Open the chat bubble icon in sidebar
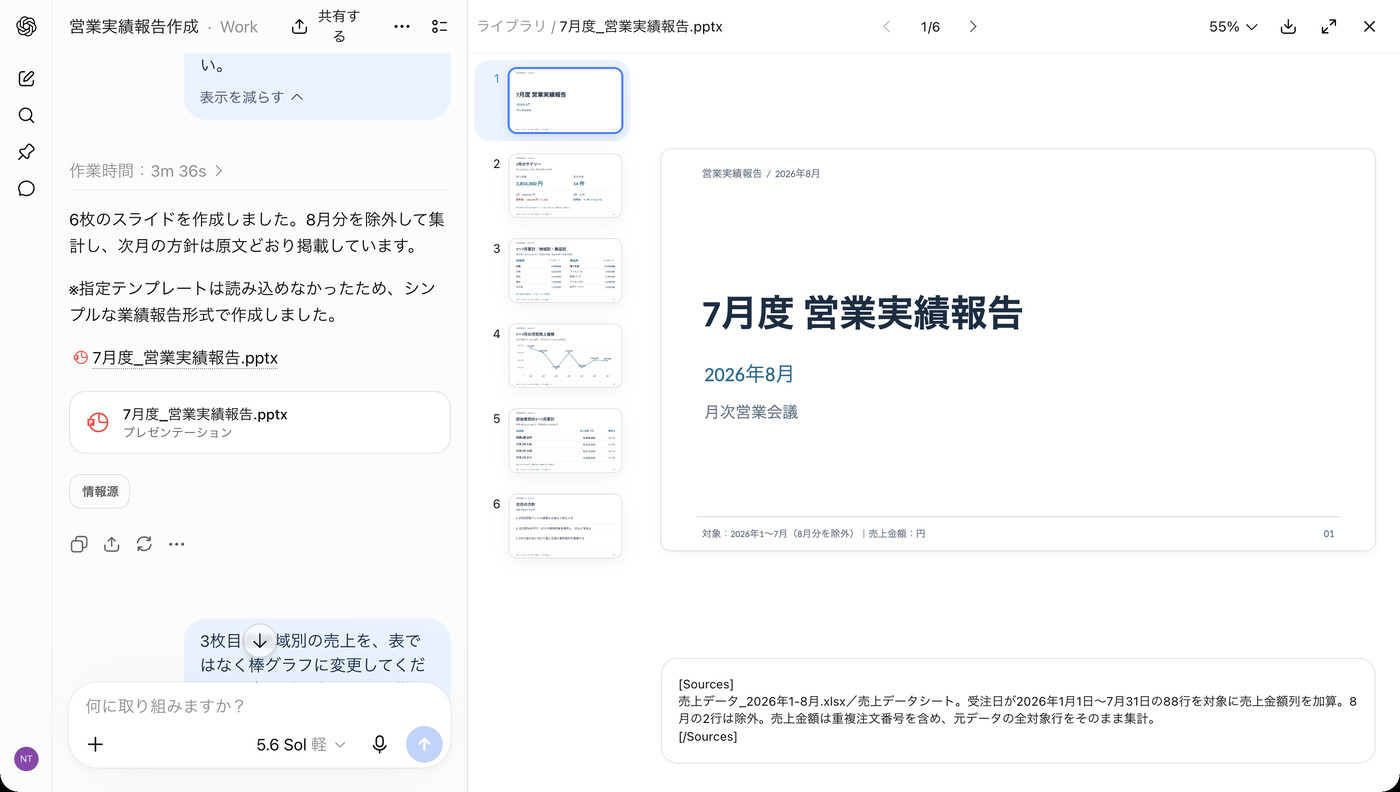 (27, 189)
